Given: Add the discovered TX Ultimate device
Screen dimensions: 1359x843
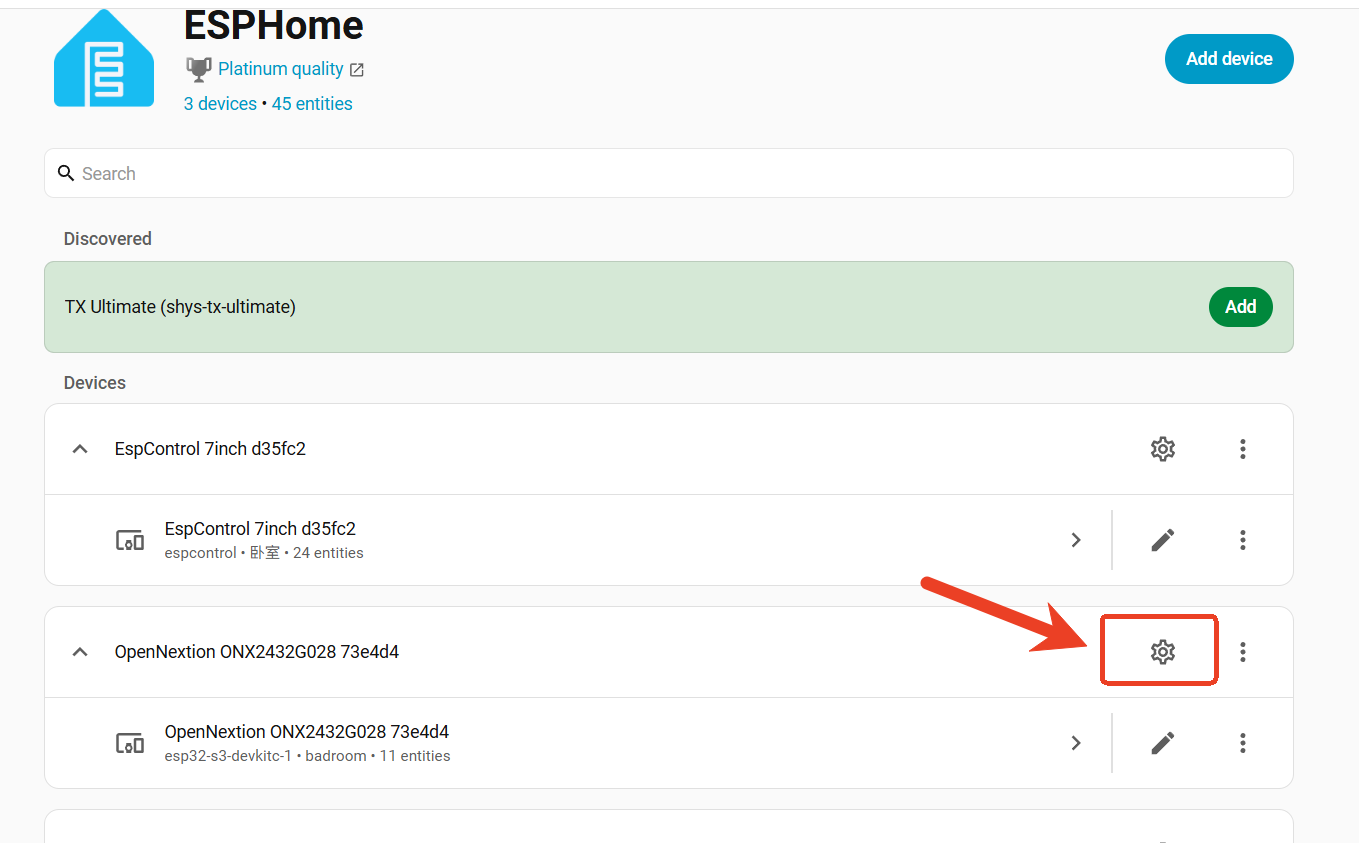Looking at the screenshot, I should pos(1240,307).
